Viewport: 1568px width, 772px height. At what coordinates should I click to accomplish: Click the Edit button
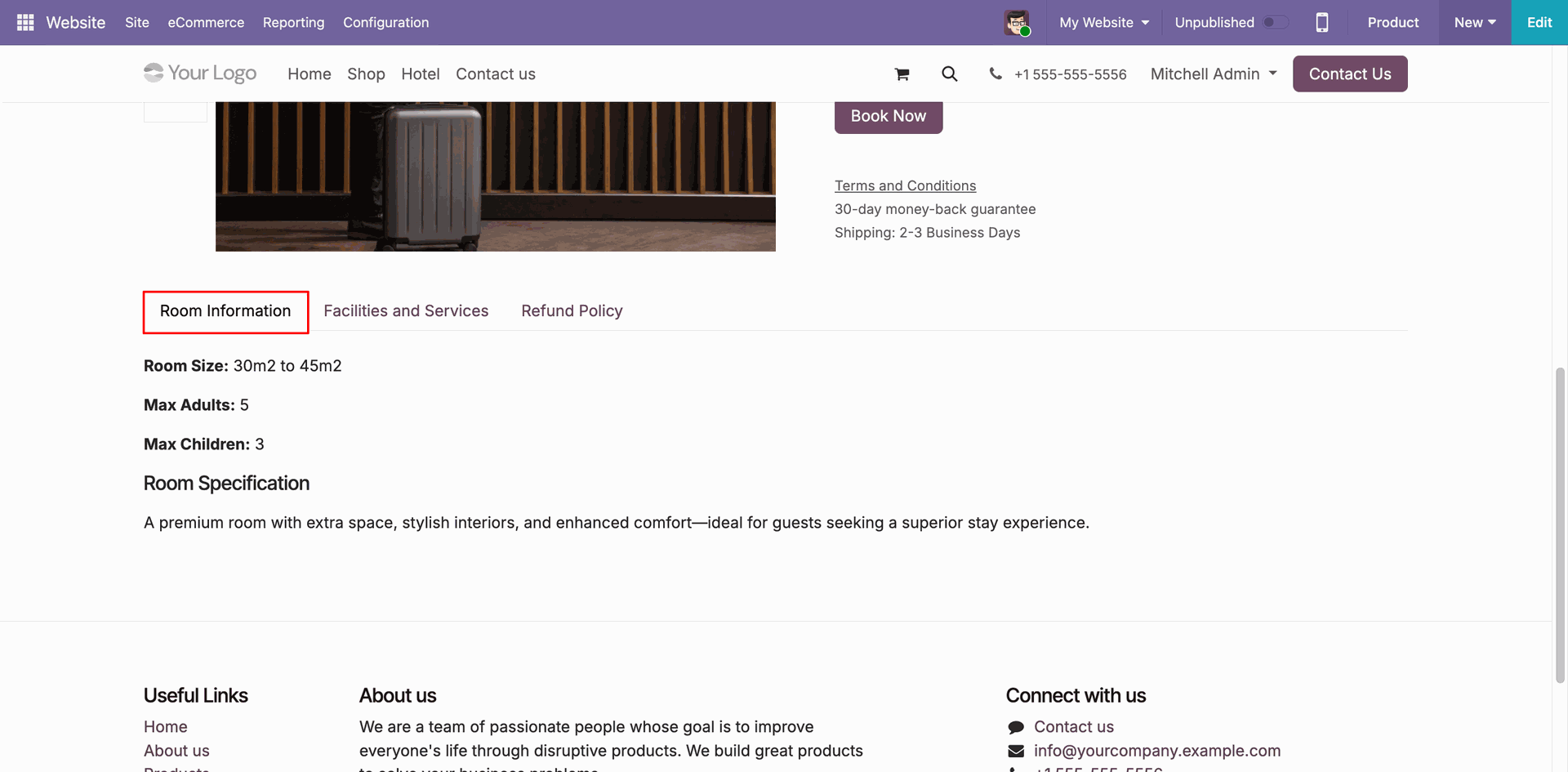point(1539,22)
